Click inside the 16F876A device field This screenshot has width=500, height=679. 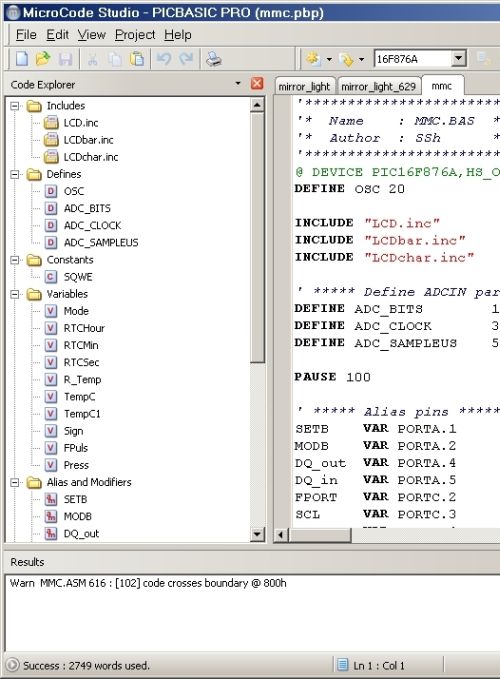[x=413, y=58]
